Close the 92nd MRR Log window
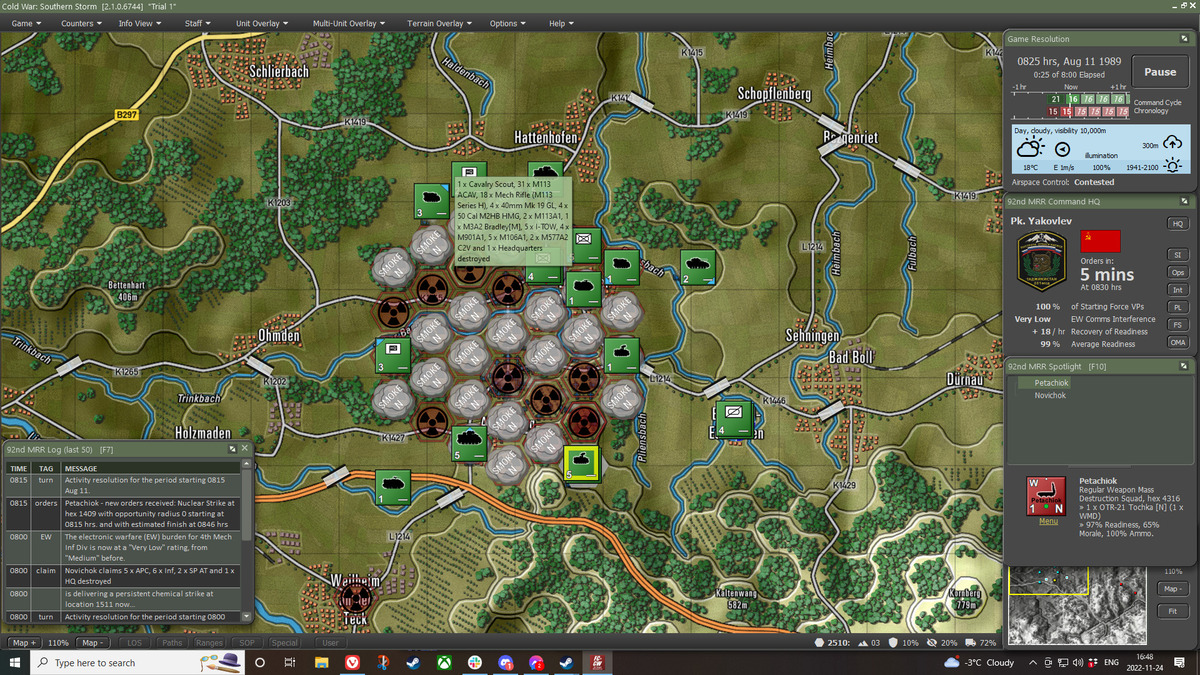 click(x=244, y=449)
